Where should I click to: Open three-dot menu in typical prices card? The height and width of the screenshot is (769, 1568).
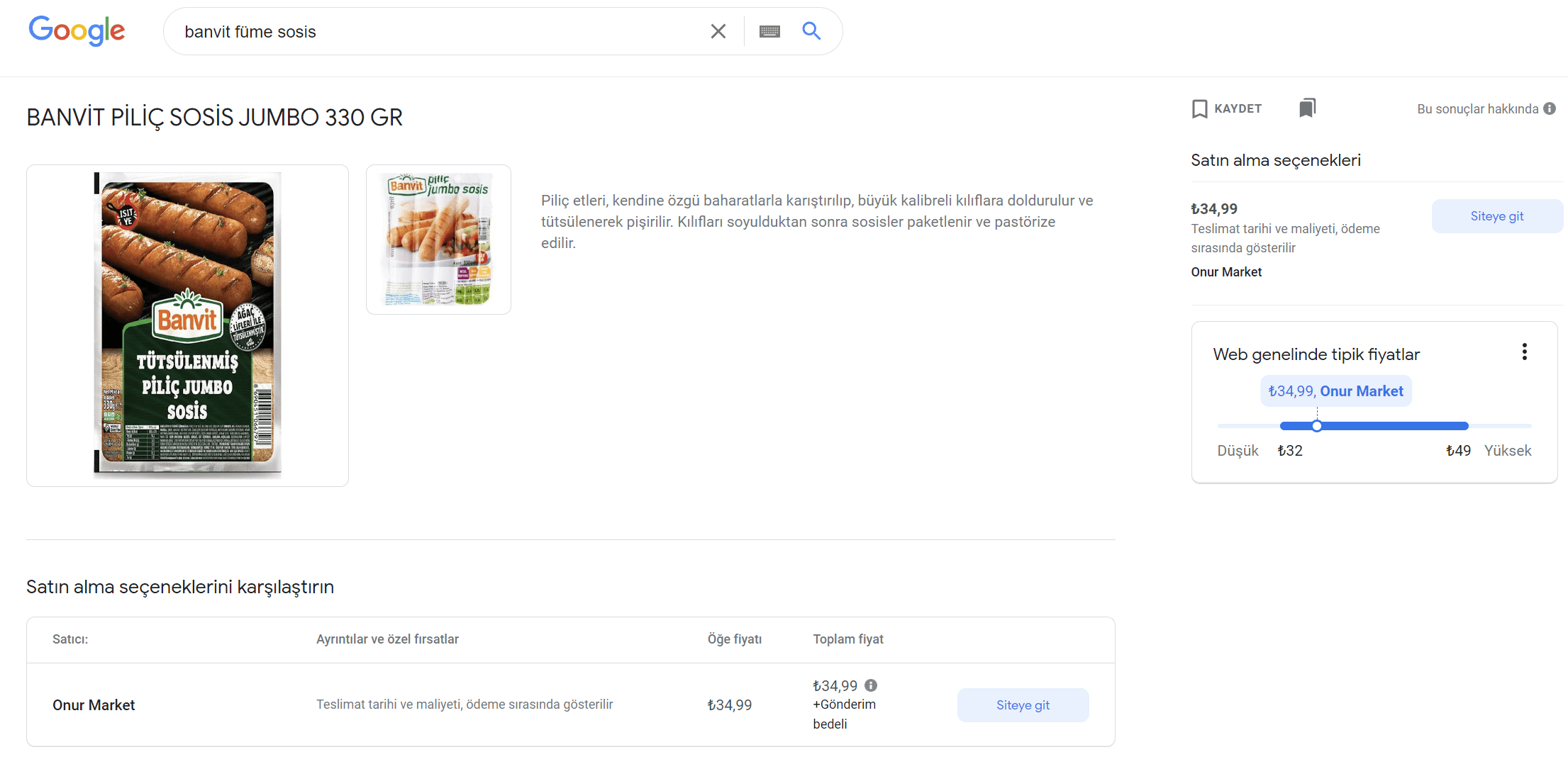[1524, 352]
